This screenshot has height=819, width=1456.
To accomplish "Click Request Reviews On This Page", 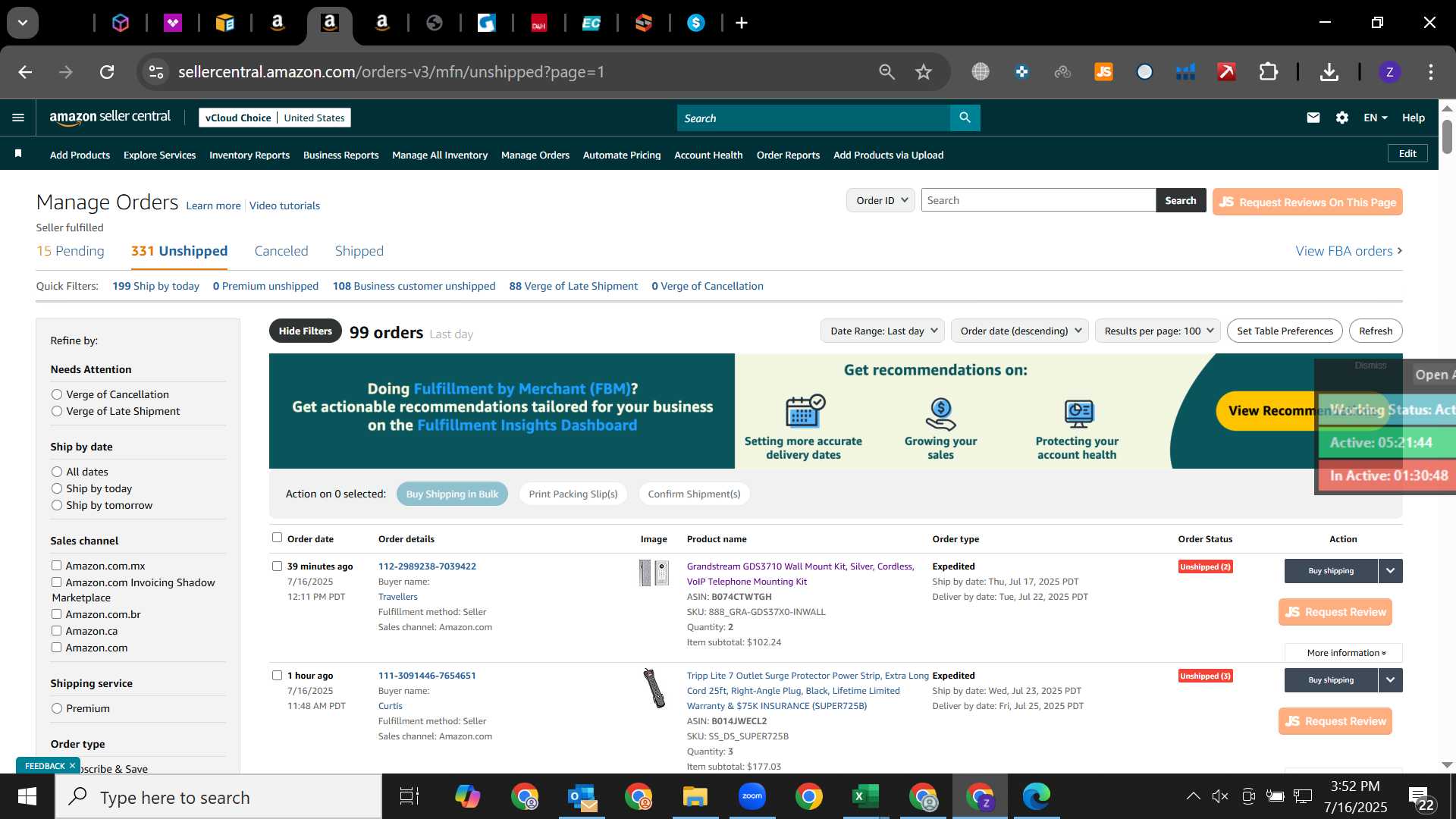I will pyautogui.click(x=1307, y=202).
